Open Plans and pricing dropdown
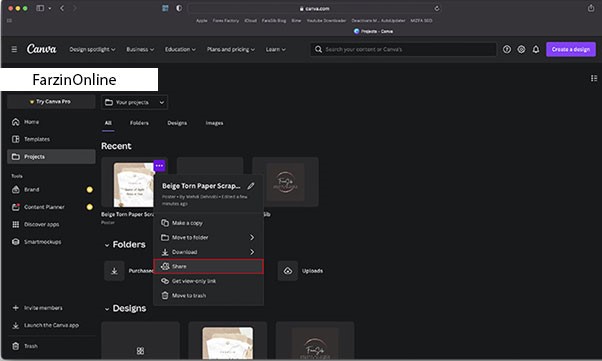This screenshot has height=361, width=602. pos(231,49)
